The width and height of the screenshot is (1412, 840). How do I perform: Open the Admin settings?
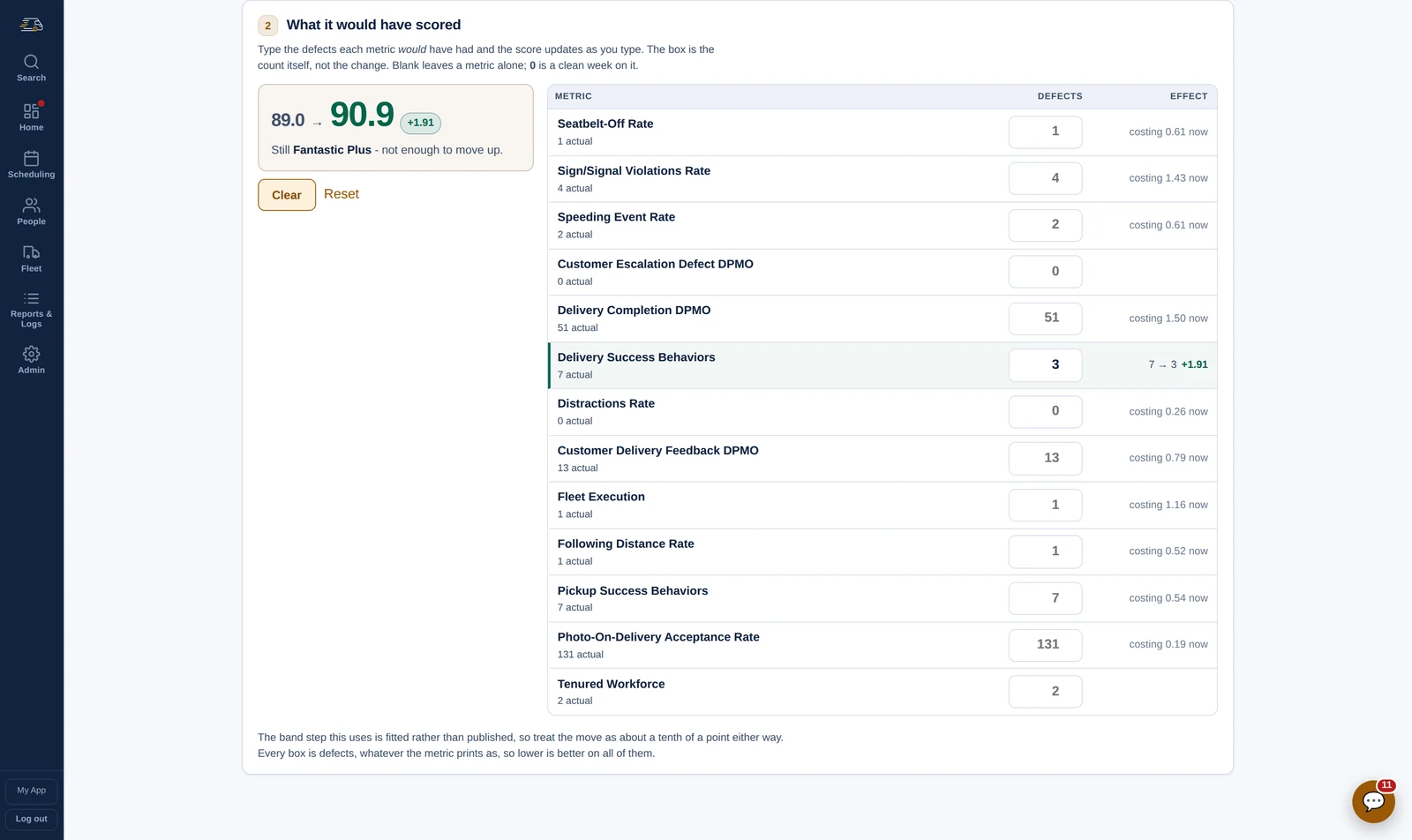(x=31, y=359)
